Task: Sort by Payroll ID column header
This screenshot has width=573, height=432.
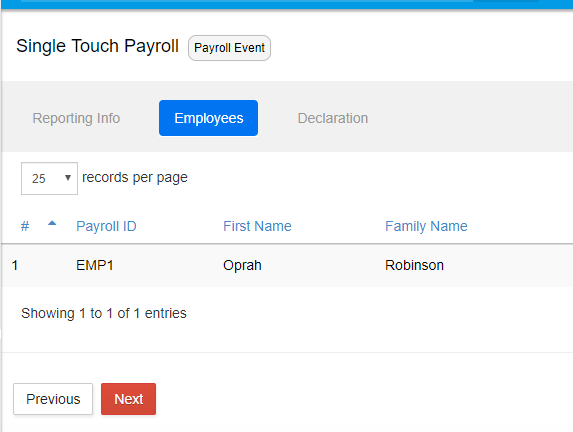Action: (x=106, y=226)
